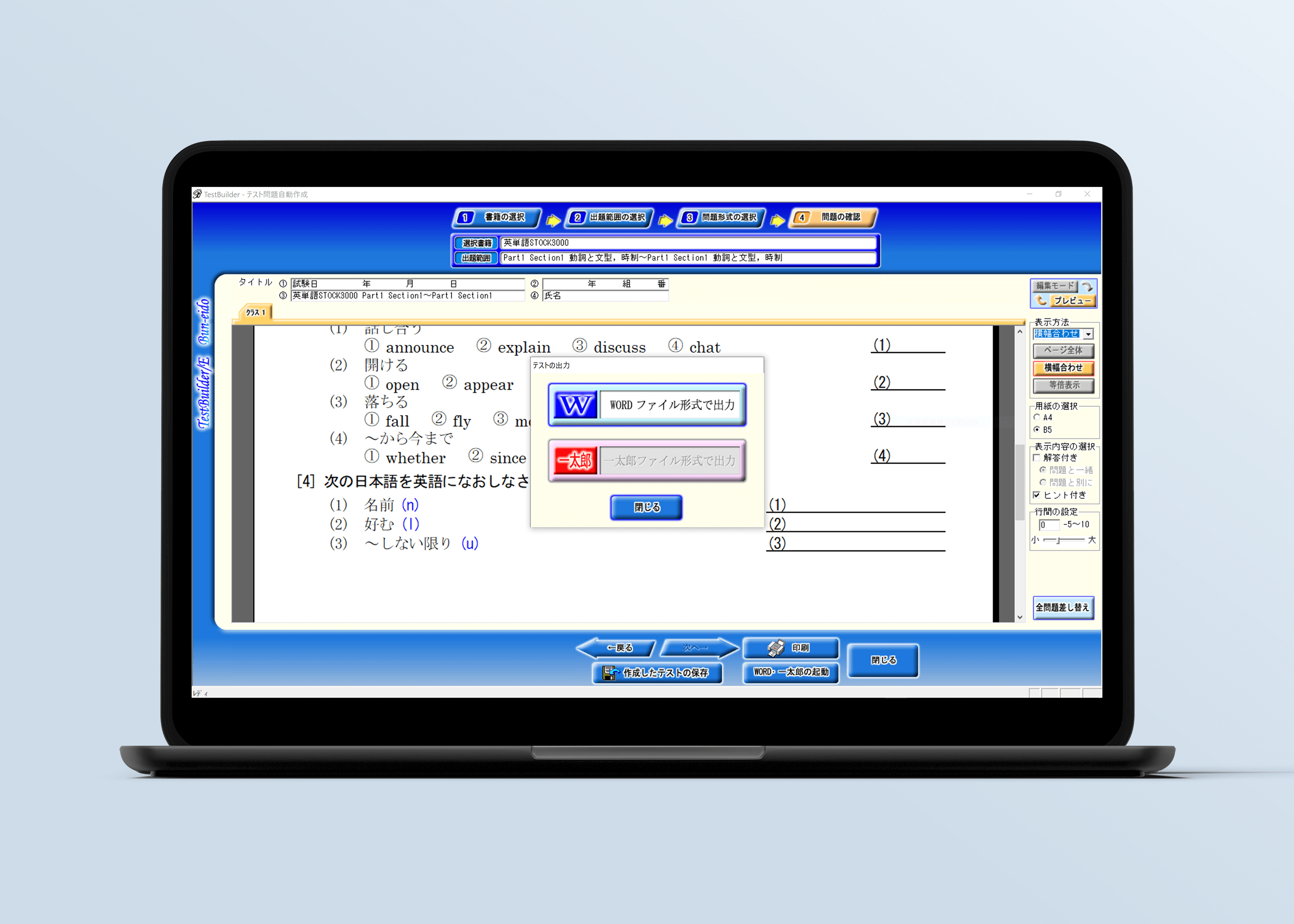Click 一太郎ファイル形式で出力 button
1294x924 pixels.
click(647, 460)
